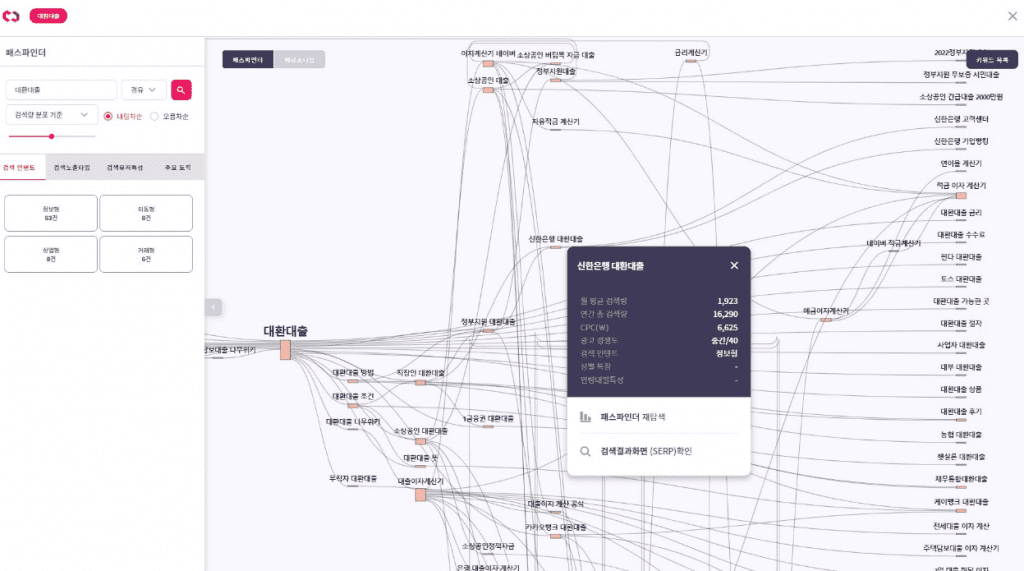Select the dark 패스파인더 view toggle button
The image size is (1024, 571).
(x=248, y=59)
